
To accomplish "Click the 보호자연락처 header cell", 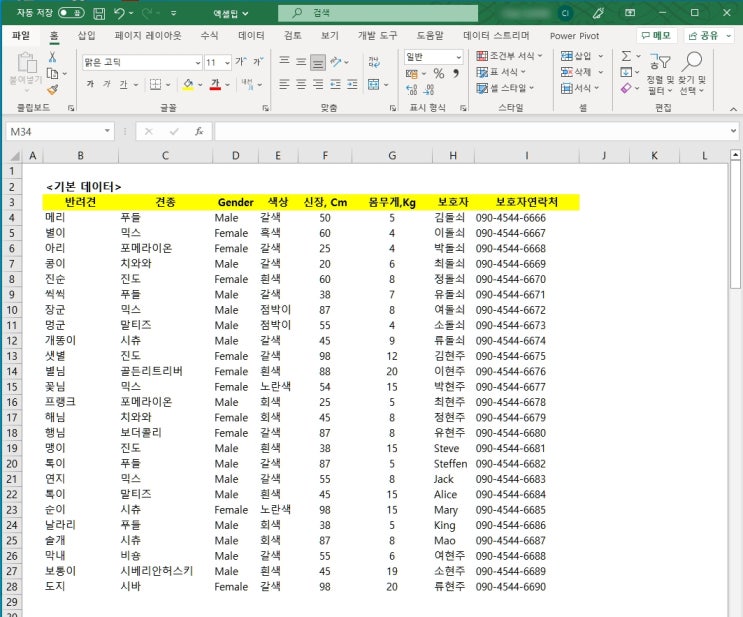I will 526,202.
